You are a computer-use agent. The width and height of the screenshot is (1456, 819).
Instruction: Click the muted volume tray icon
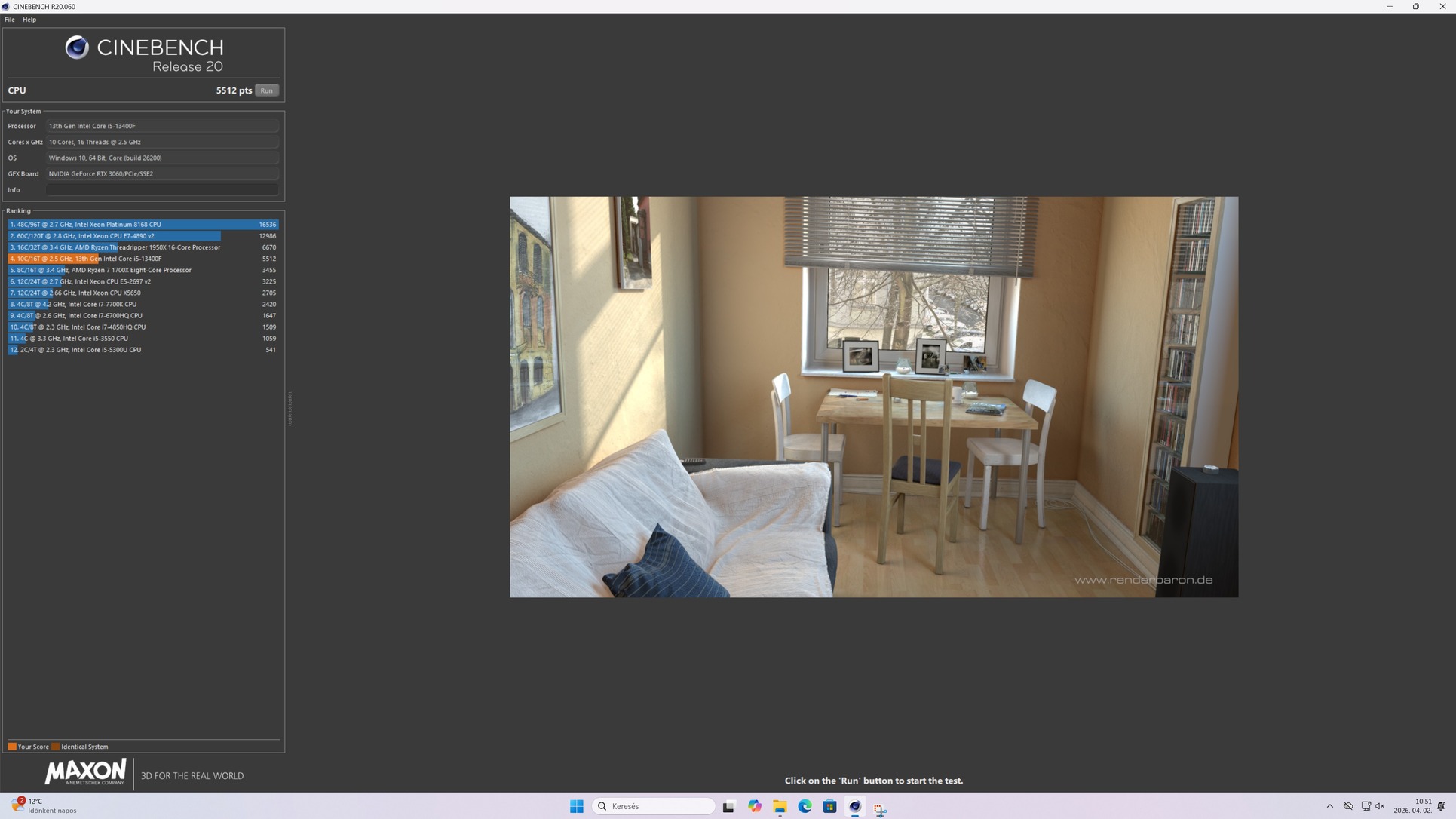point(1381,806)
